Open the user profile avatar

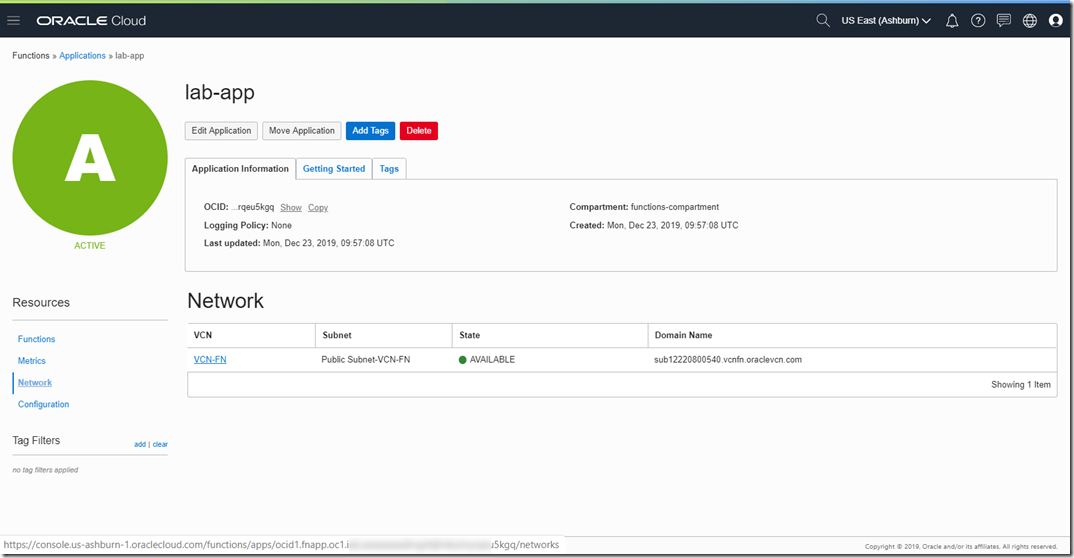click(1056, 21)
